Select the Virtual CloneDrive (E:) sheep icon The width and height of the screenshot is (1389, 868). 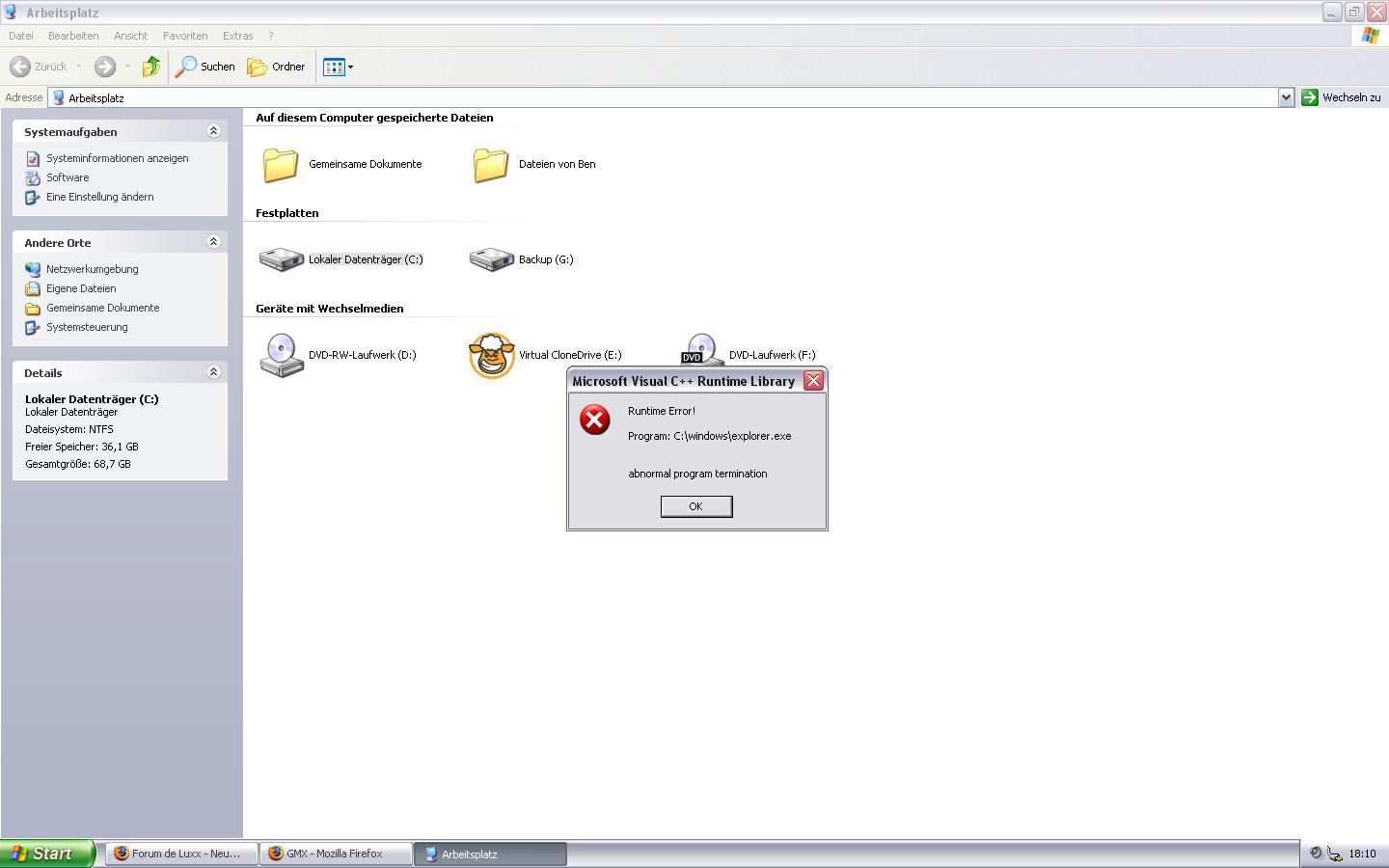point(492,355)
